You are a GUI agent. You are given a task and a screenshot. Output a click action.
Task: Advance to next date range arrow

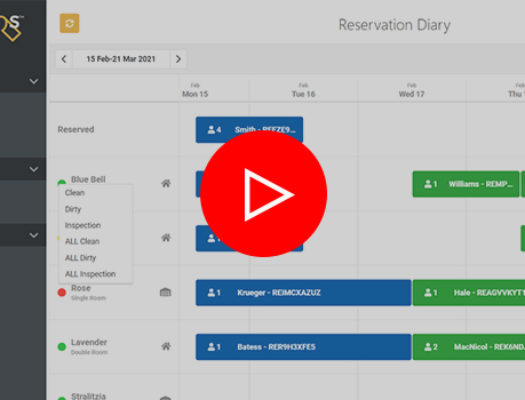pyautogui.click(x=178, y=59)
